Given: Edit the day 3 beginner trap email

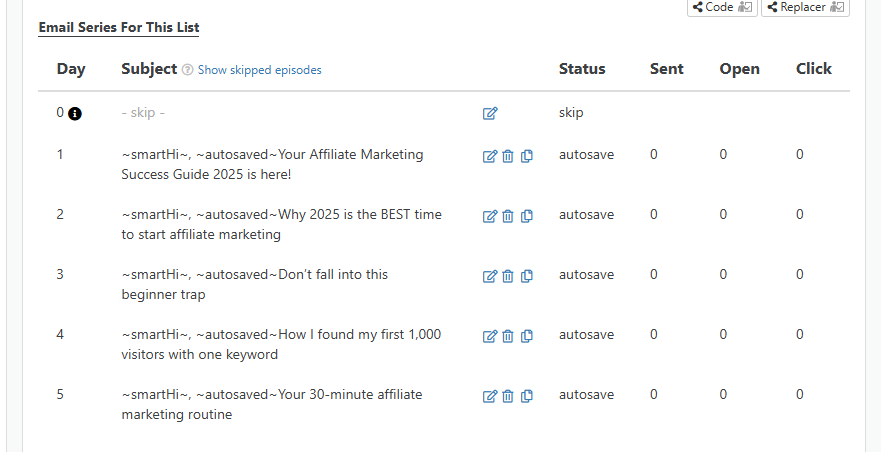Looking at the screenshot, I should pos(490,276).
